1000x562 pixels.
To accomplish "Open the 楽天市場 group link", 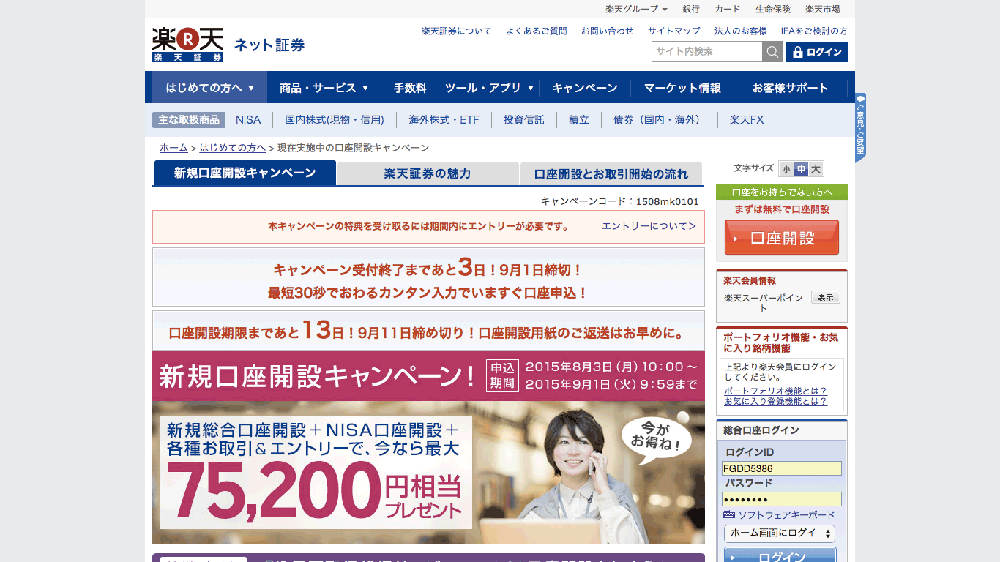I will pos(823,9).
